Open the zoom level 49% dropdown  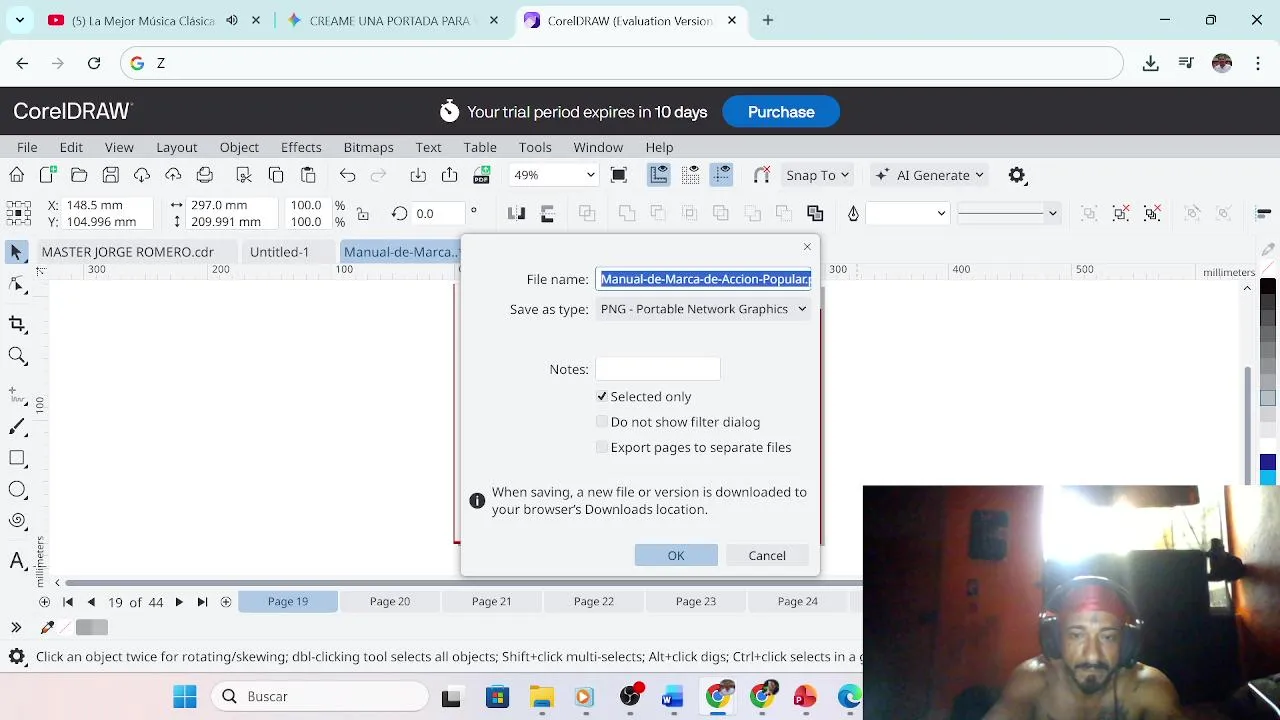coord(590,175)
